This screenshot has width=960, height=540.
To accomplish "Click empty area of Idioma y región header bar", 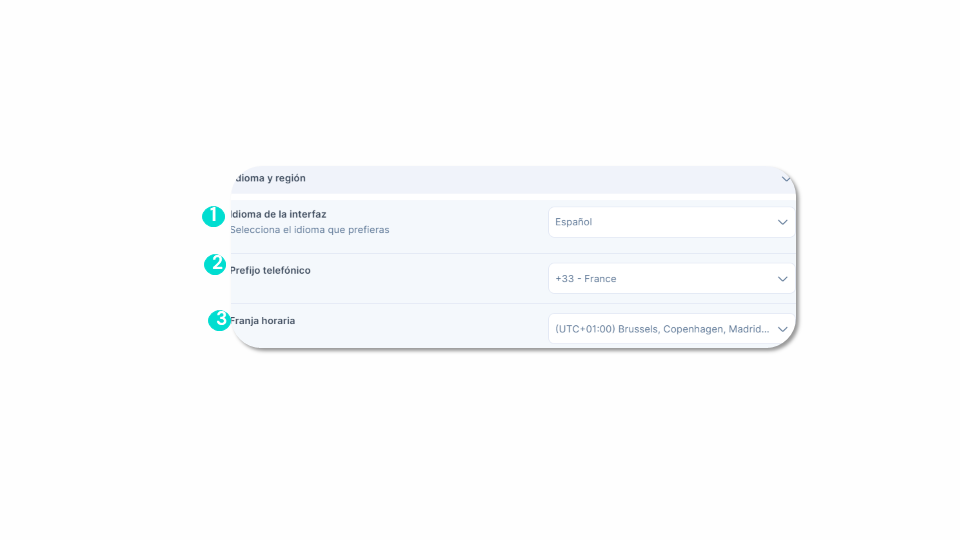I will pyautogui.click(x=539, y=179).
